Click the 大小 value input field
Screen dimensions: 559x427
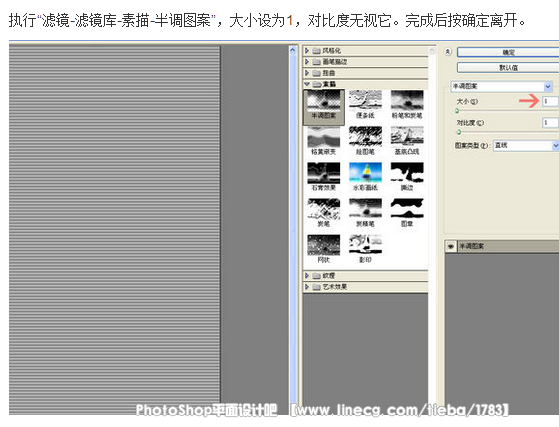coord(550,101)
